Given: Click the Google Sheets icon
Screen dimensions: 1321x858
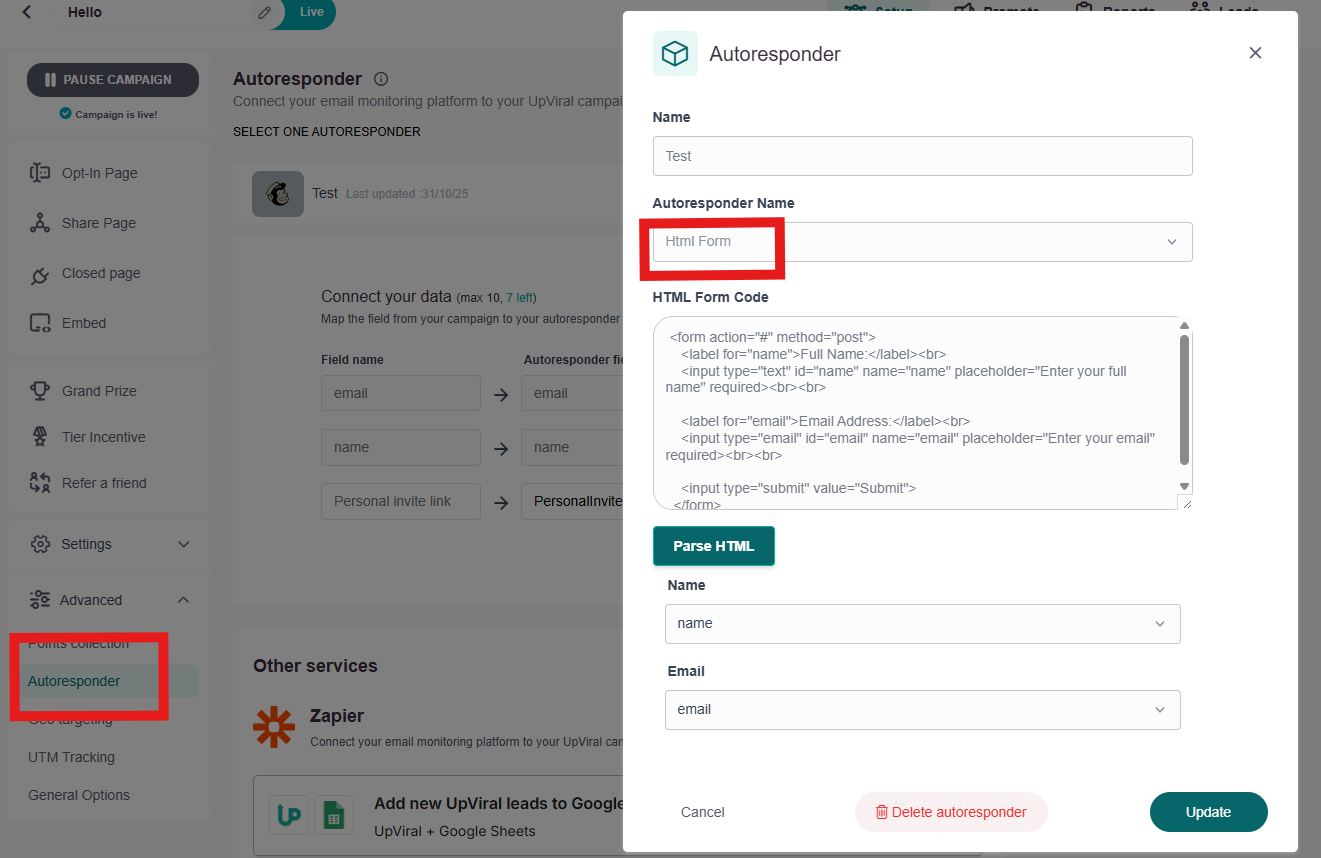Looking at the screenshot, I should [334, 815].
